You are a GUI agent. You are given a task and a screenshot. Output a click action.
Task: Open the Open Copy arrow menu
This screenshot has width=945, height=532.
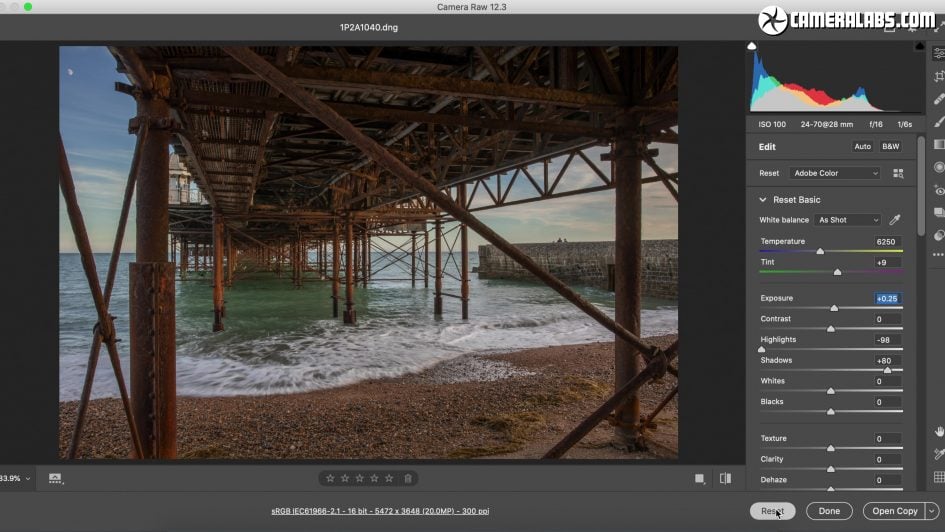[x=932, y=511]
